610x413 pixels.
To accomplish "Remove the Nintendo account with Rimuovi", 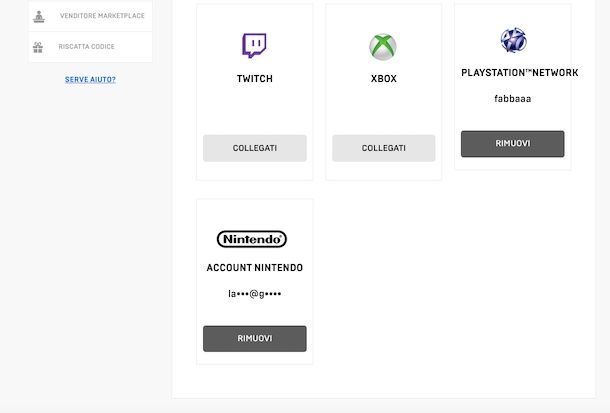I will pos(254,339).
